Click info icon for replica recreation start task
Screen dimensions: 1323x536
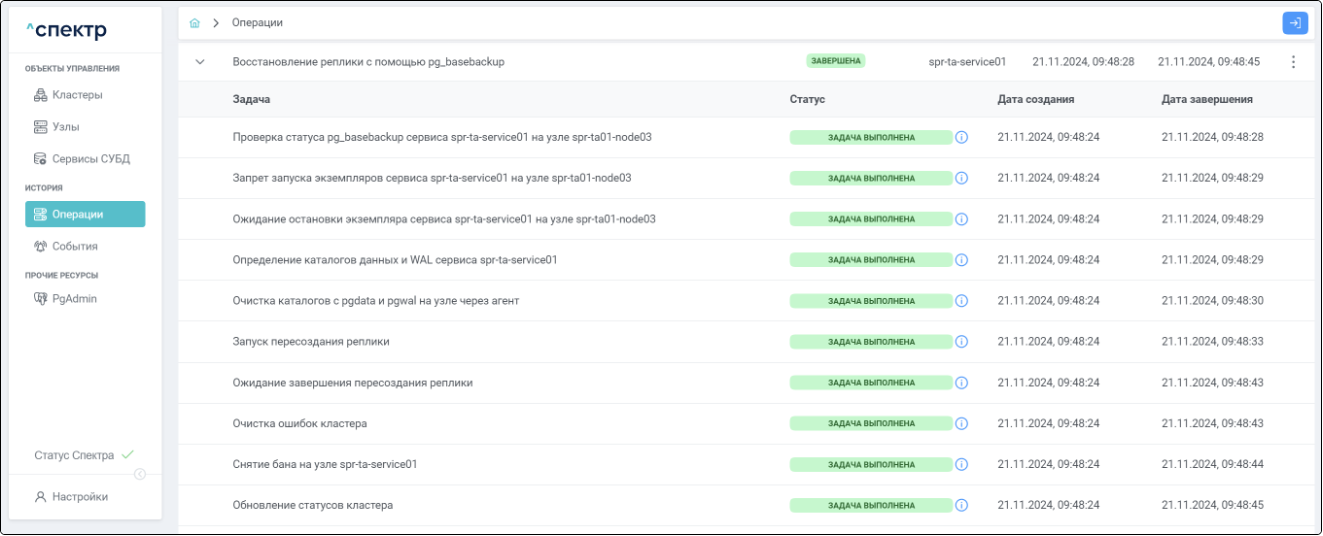(x=962, y=342)
